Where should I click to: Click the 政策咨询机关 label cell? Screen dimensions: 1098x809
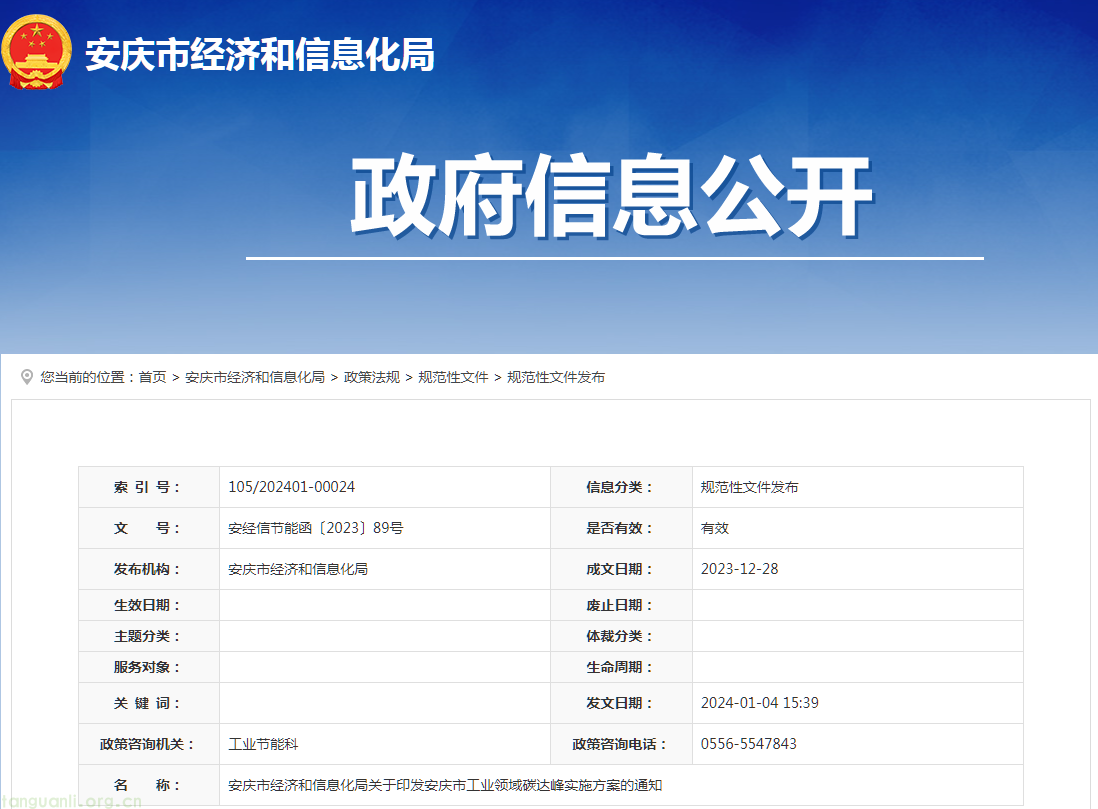[149, 744]
